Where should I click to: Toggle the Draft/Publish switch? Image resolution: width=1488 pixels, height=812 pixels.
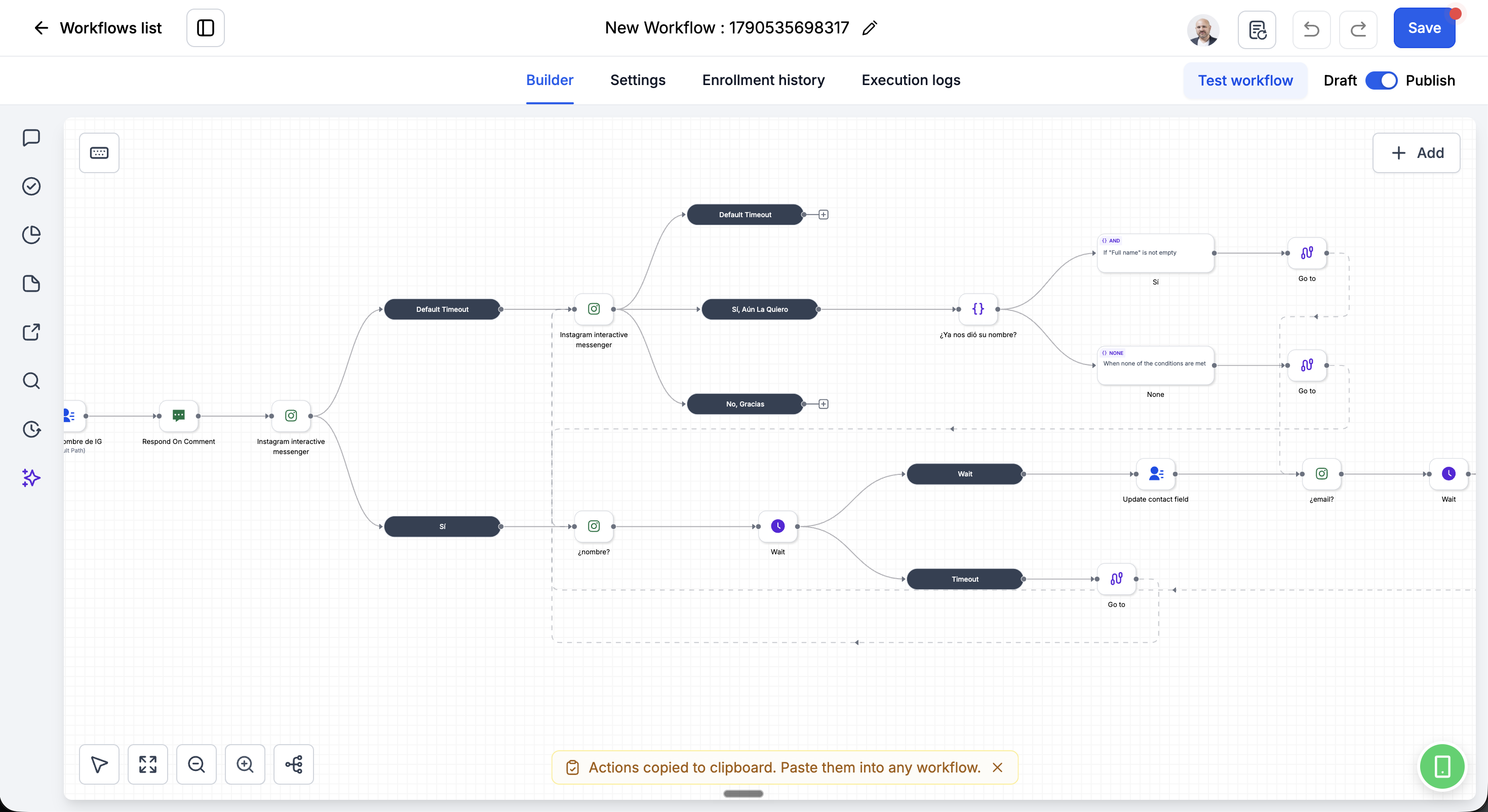[x=1381, y=80]
